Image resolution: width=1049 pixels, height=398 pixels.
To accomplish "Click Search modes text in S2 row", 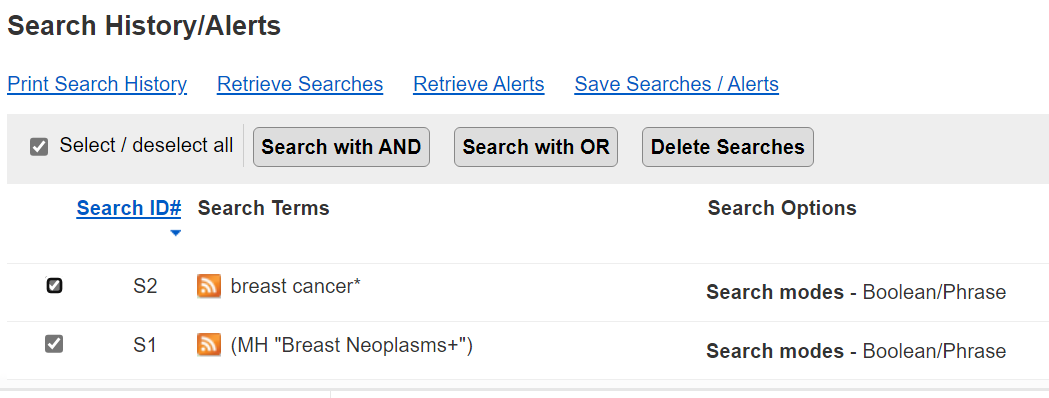I will click(x=775, y=292).
